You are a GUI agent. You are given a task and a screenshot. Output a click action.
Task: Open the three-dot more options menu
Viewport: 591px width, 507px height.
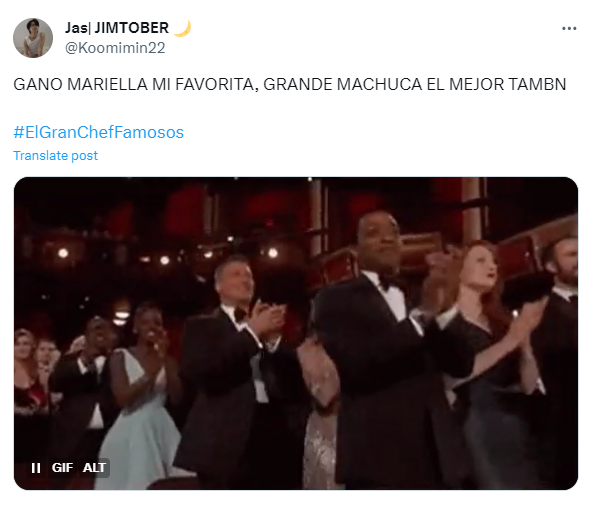tap(569, 28)
